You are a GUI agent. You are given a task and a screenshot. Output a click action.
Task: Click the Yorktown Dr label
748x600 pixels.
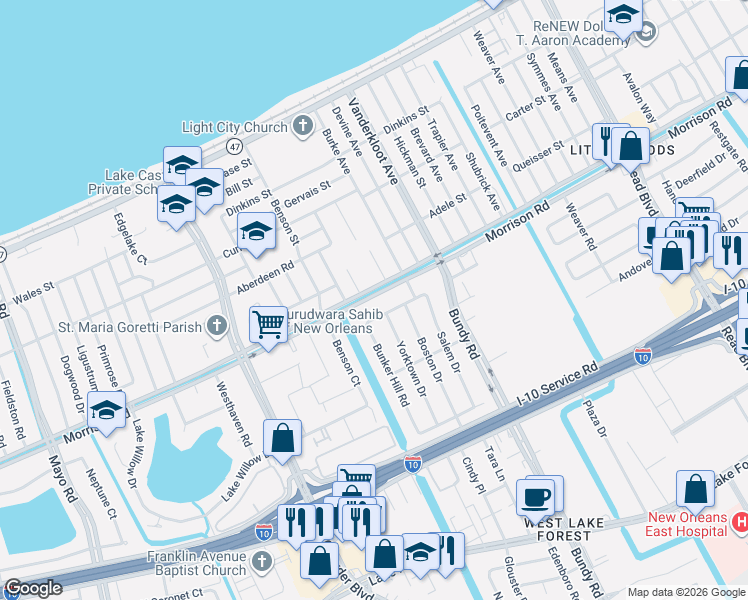(x=412, y=369)
